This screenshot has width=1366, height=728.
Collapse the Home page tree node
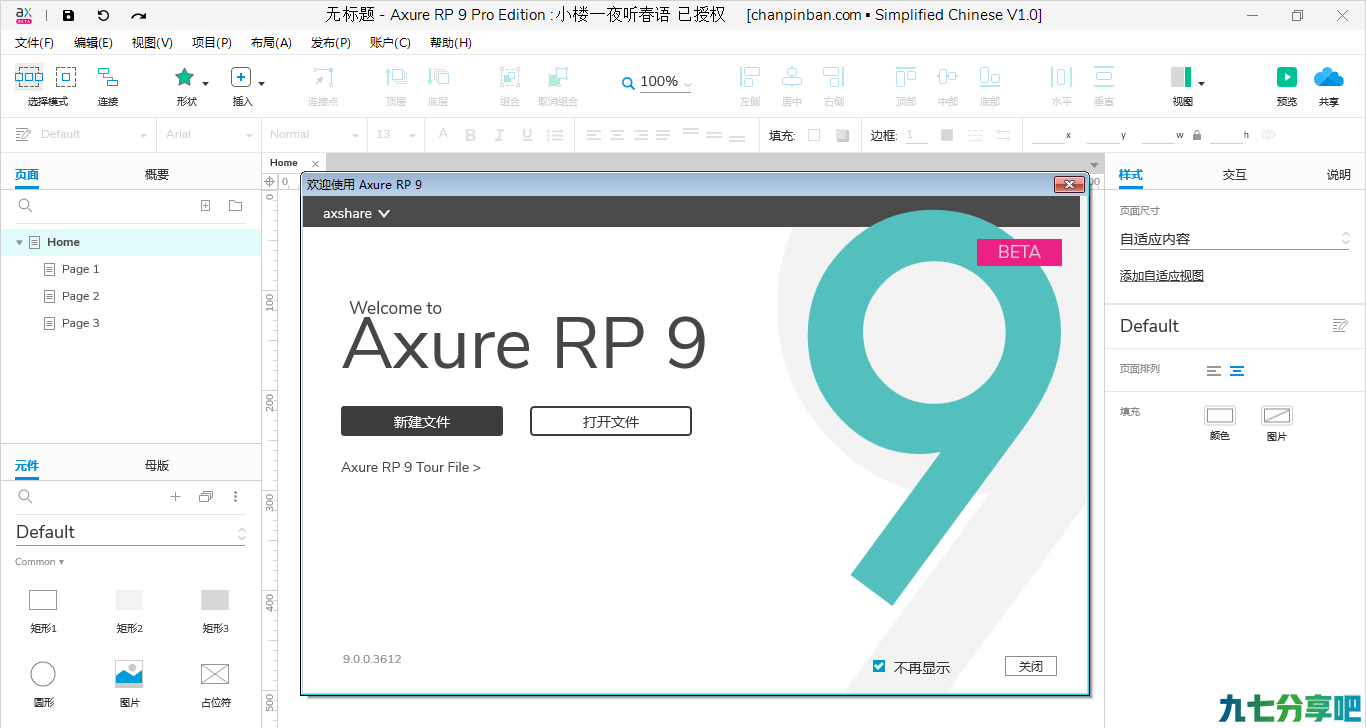coord(19,242)
